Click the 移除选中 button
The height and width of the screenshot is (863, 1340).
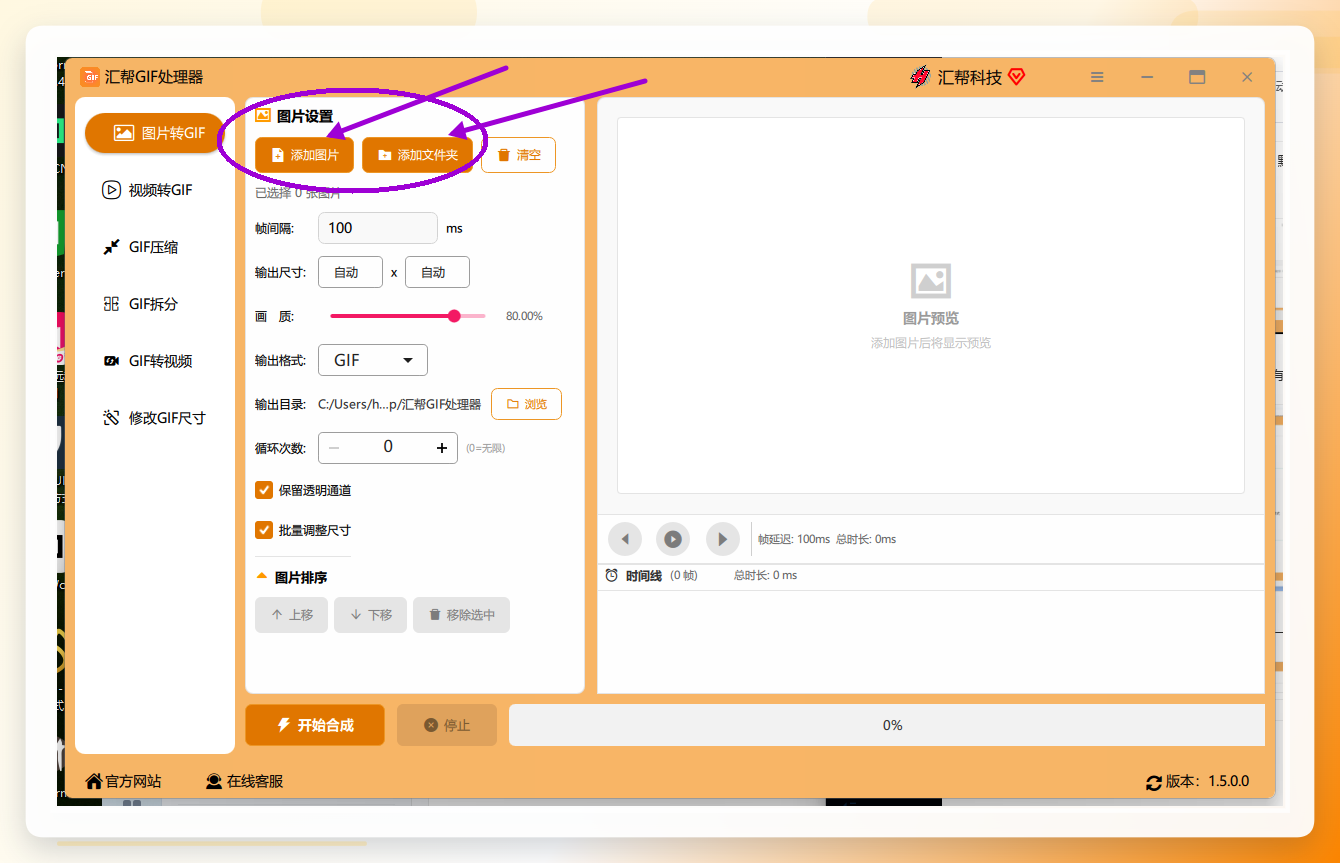[x=461, y=615]
